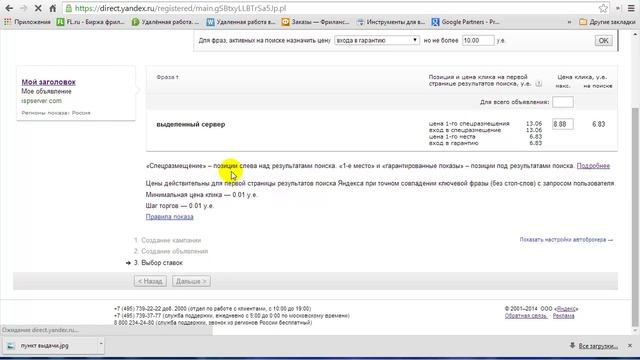The image size is (640, 360).
Task: Open the Заказы — Фриланс bookmark
Action: coord(316,22)
